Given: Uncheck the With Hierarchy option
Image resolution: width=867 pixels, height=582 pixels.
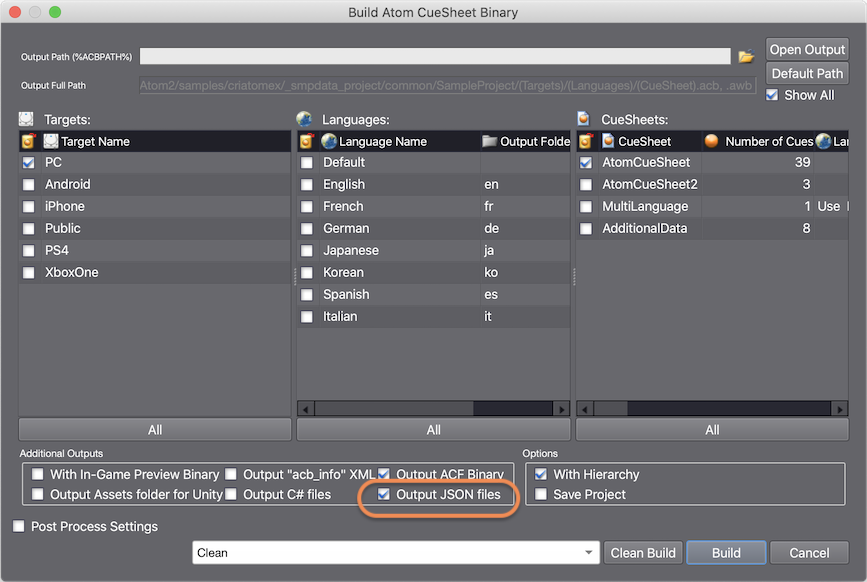Looking at the screenshot, I should click(541, 474).
